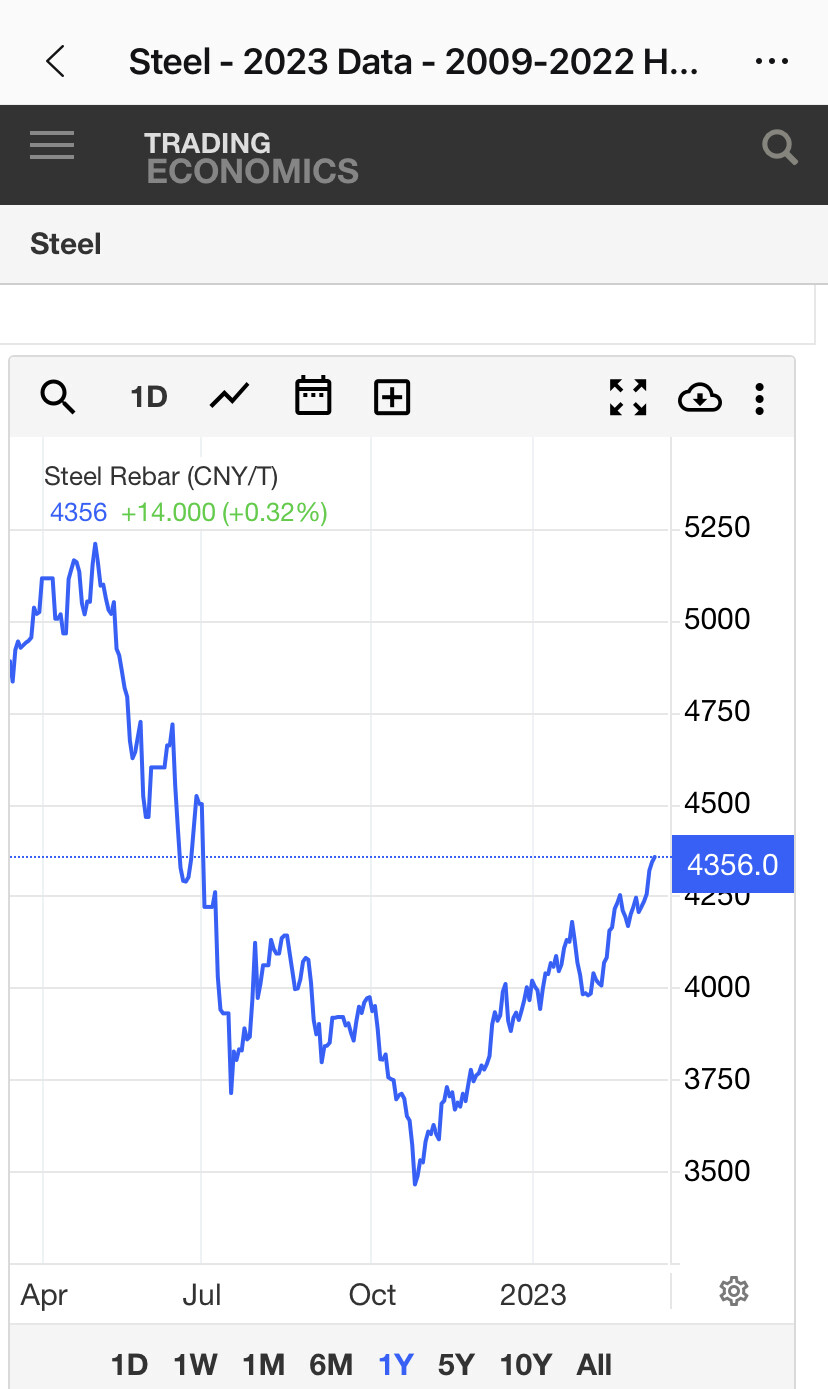828x1389 pixels.
Task: Open the three-dots page options menu
Action: pos(772,62)
